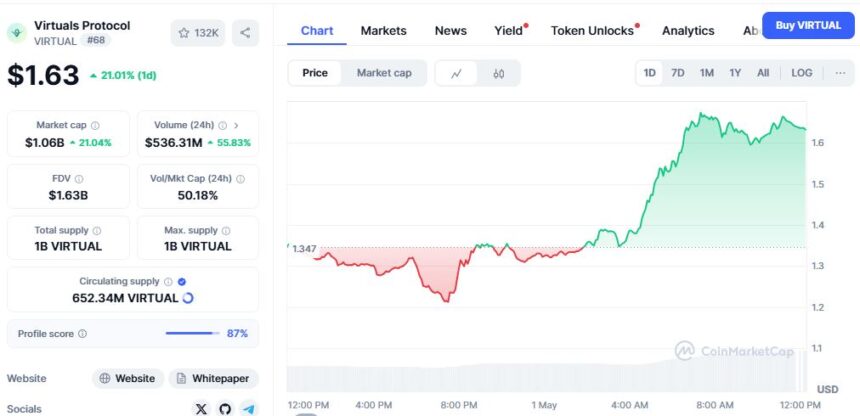The width and height of the screenshot is (860, 416).
Task: Open the Telegram social icon
Action: coord(248,409)
